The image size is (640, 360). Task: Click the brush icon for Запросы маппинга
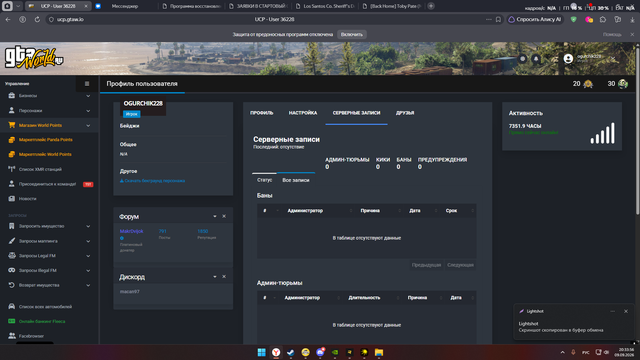coord(11,241)
